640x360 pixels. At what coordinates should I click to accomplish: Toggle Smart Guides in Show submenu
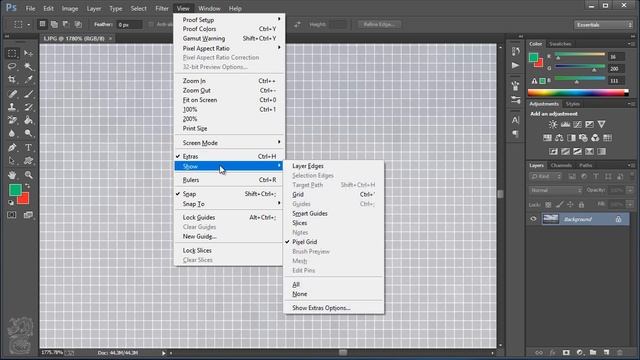click(x=333, y=213)
